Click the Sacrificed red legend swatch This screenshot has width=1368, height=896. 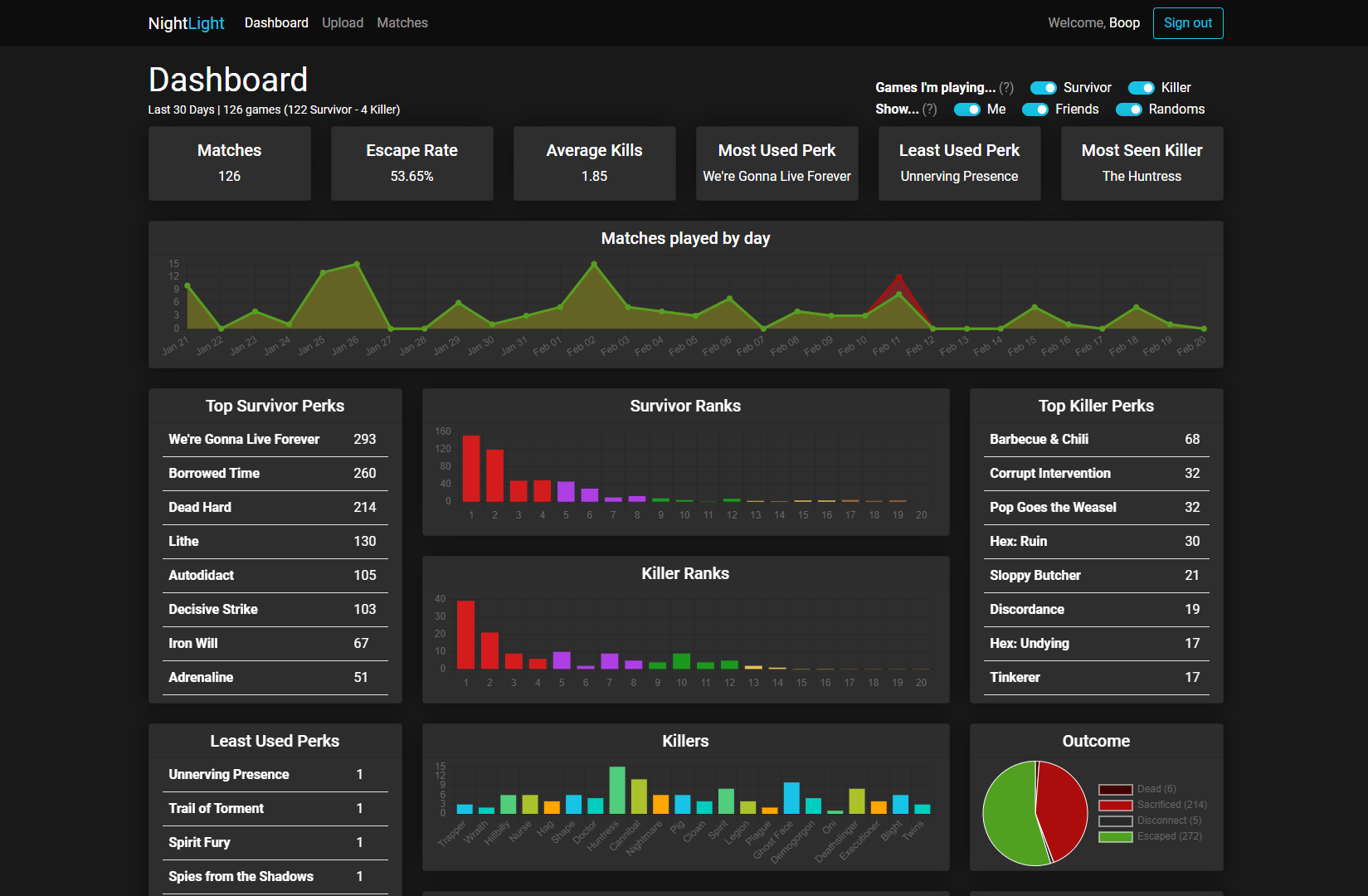(x=1115, y=805)
